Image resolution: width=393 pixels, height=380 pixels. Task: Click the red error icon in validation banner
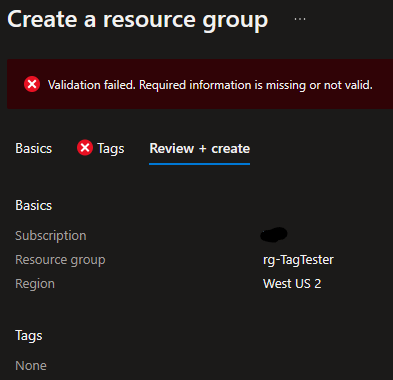pos(32,84)
